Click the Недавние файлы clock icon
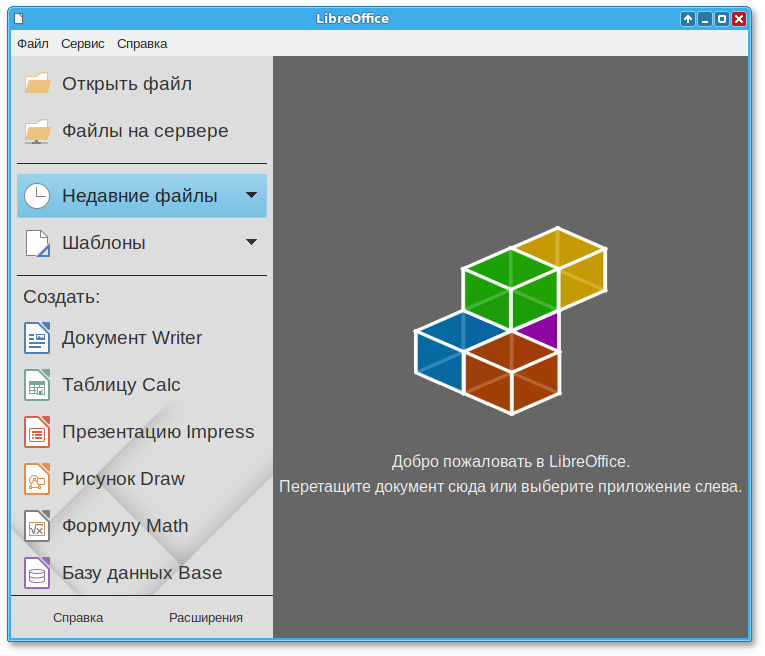This screenshot has height=656, width=765. coord(37,196)
